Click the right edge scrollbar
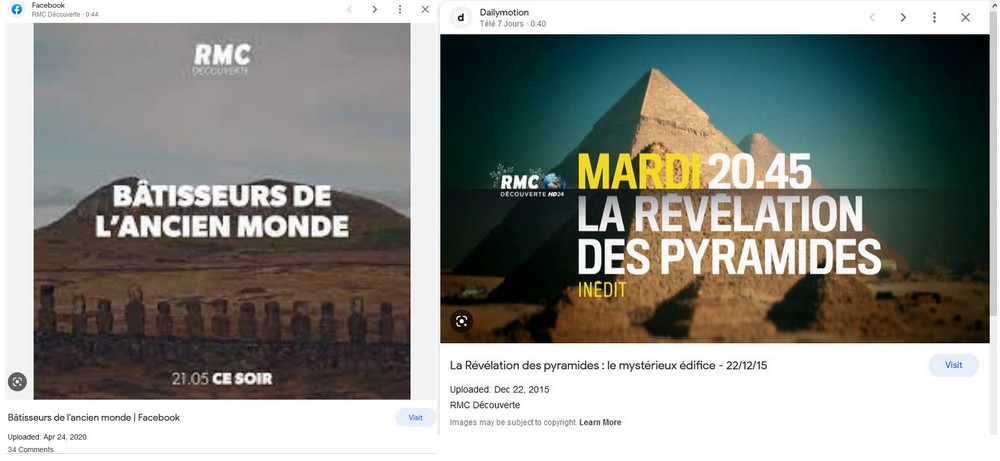This screenshot has width=1000, height=461. point(996,159)
